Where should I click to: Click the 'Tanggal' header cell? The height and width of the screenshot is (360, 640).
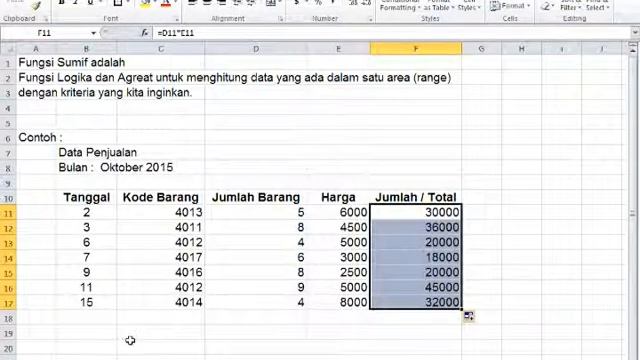click(87, 198)
